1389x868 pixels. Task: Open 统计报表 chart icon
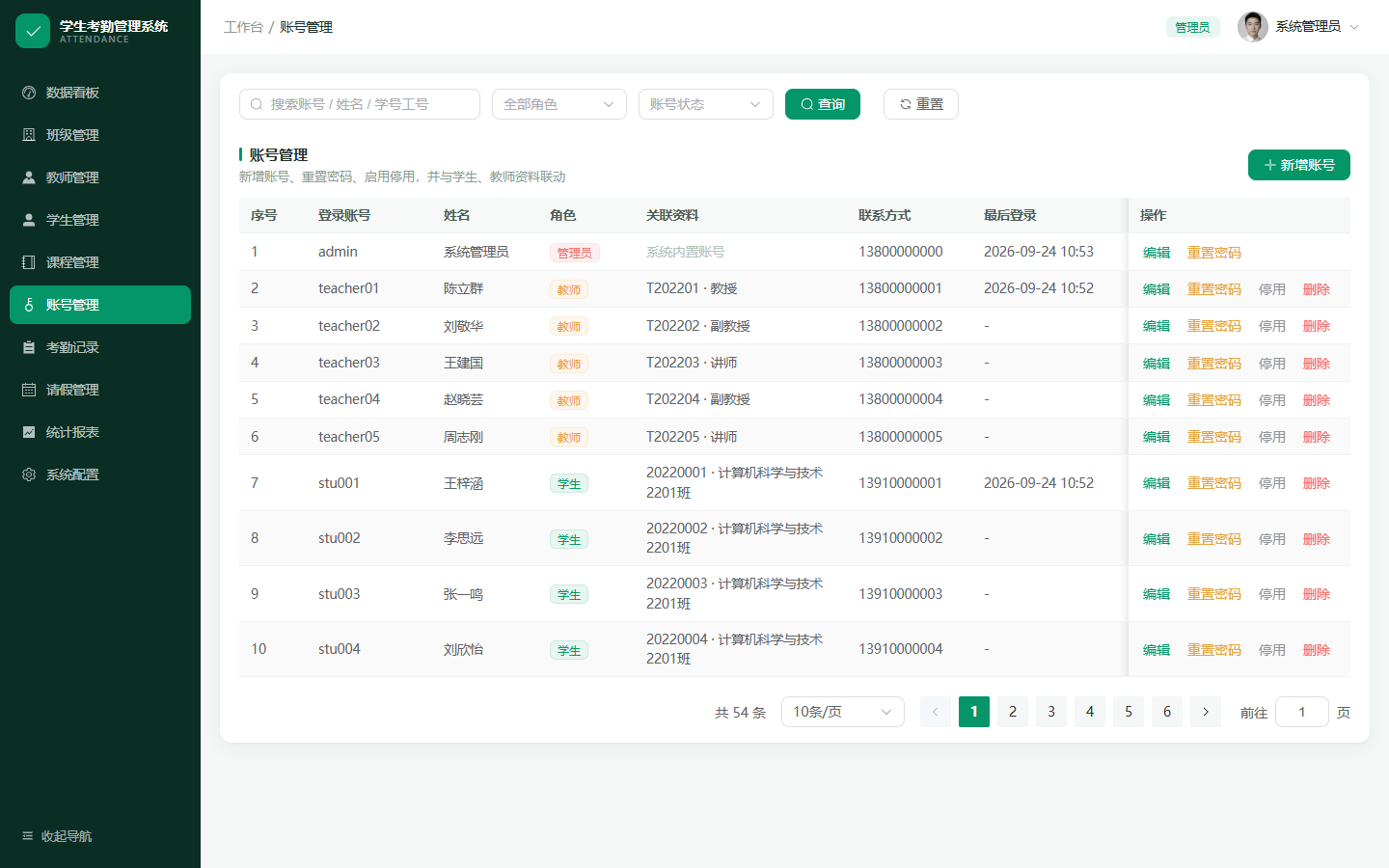click(29, 432)
